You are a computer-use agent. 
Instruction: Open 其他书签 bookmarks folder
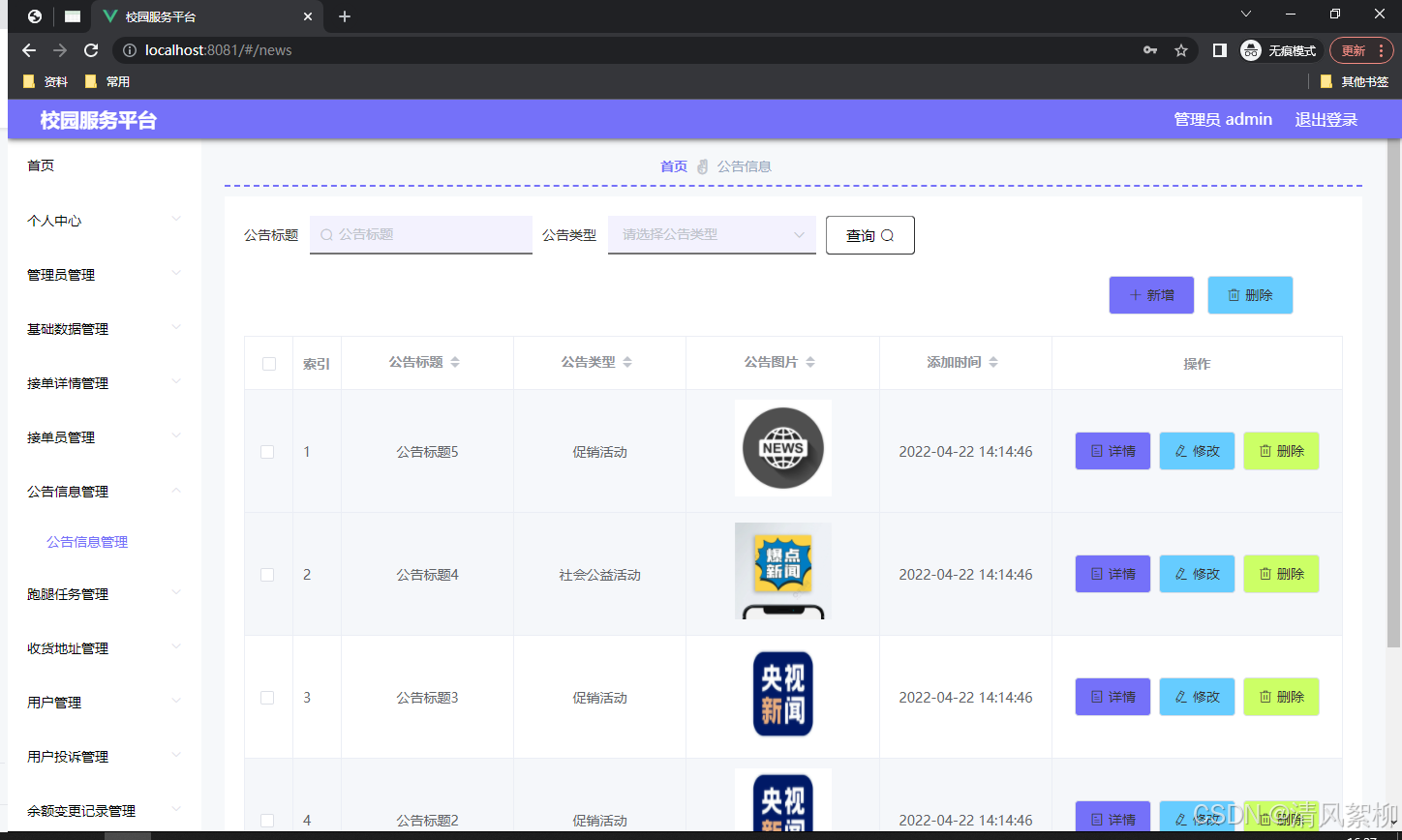[1355, 82]
